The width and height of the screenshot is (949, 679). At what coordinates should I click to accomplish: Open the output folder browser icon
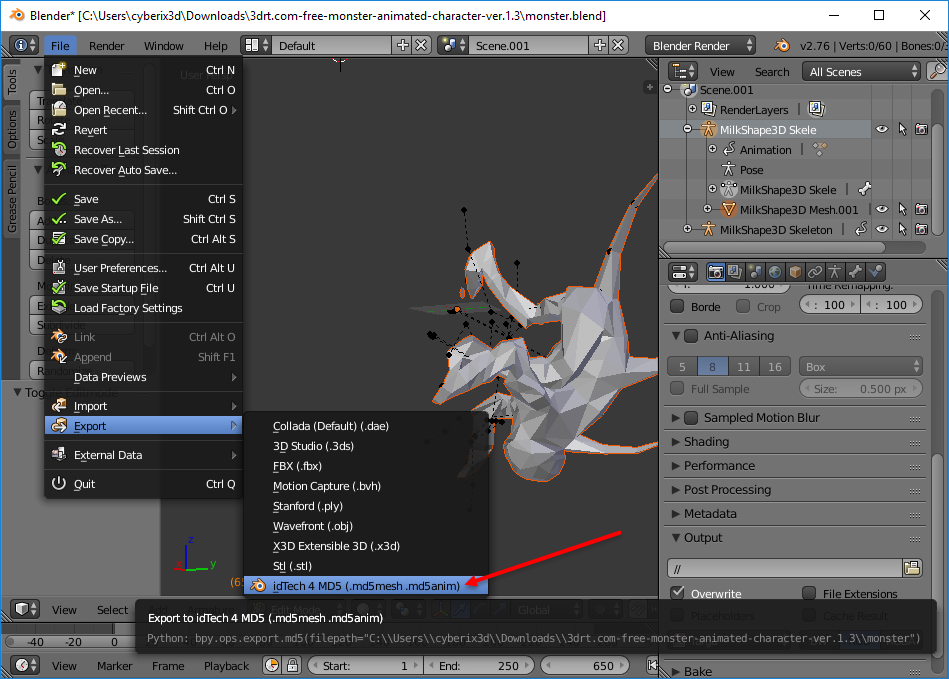click(912, 568)
